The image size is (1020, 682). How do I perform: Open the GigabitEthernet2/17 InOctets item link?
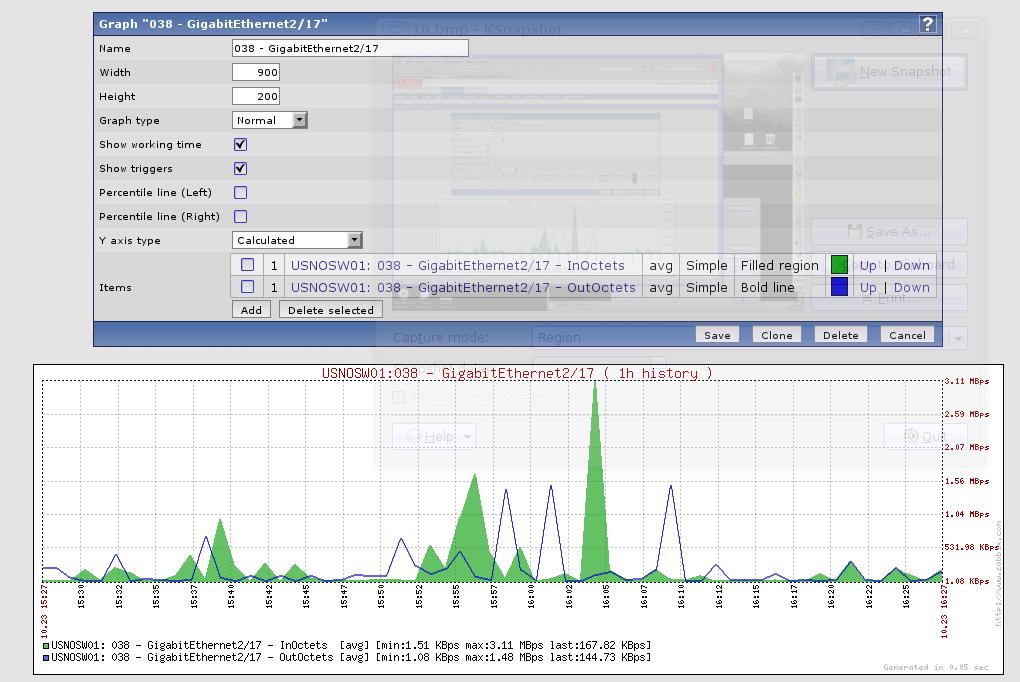tap(457, 265)
